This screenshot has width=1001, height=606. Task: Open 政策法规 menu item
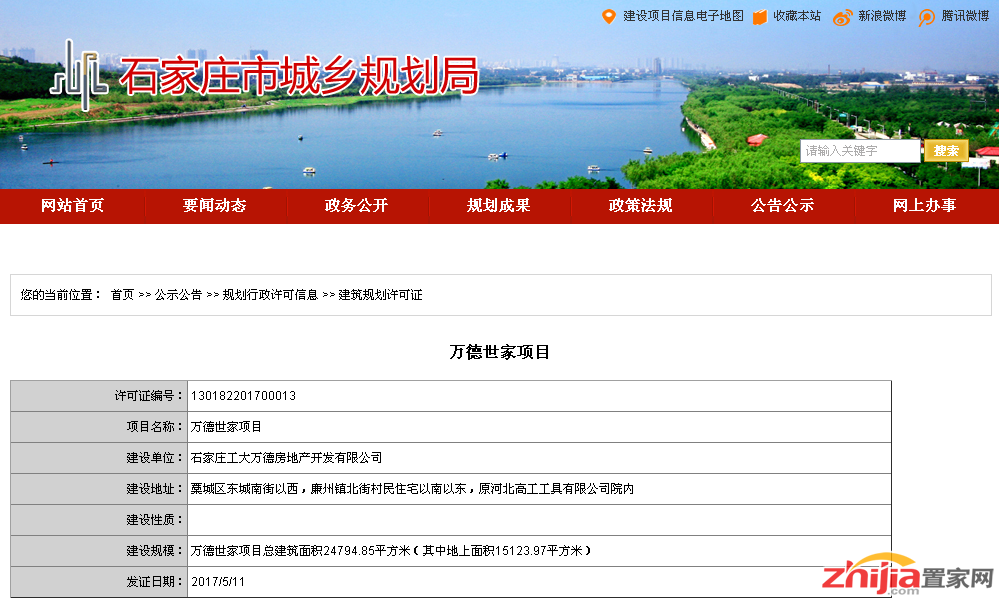pyautogui.click(x=640, y=206)
